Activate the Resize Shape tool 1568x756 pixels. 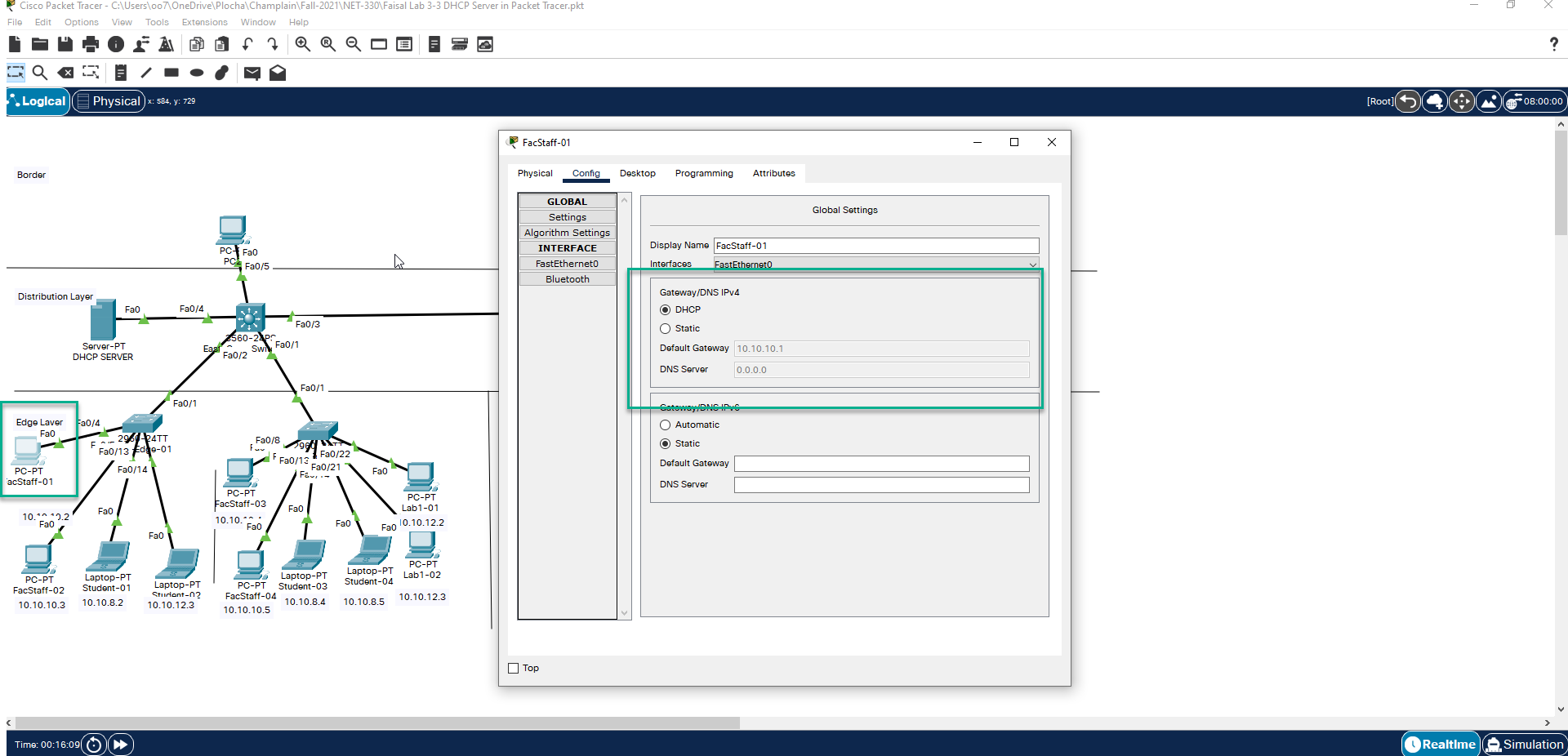point(91,73)
